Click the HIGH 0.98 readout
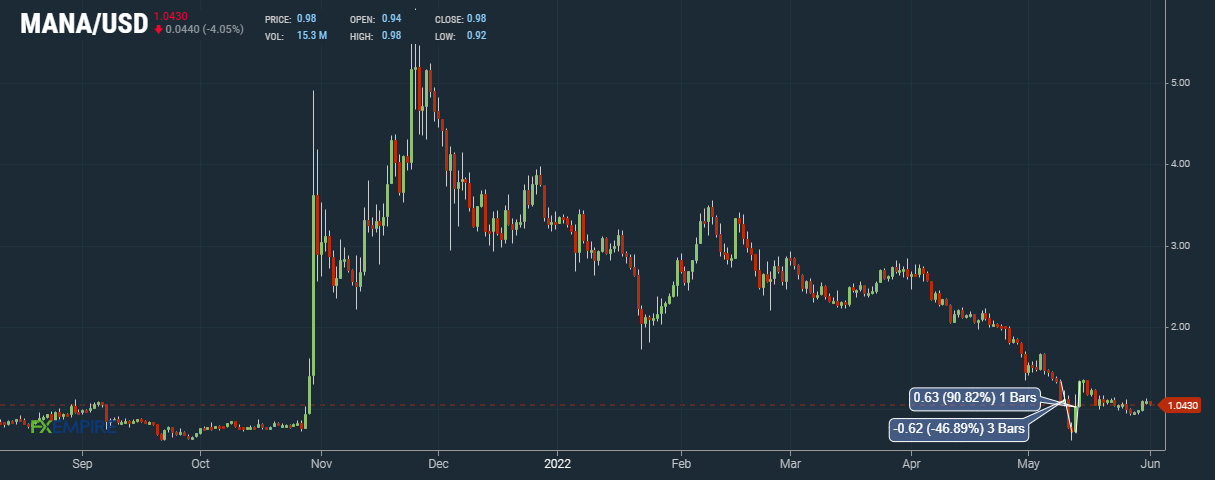This screenshot has height=480, width=1215. pyautogui.click(x=376, y=36)
